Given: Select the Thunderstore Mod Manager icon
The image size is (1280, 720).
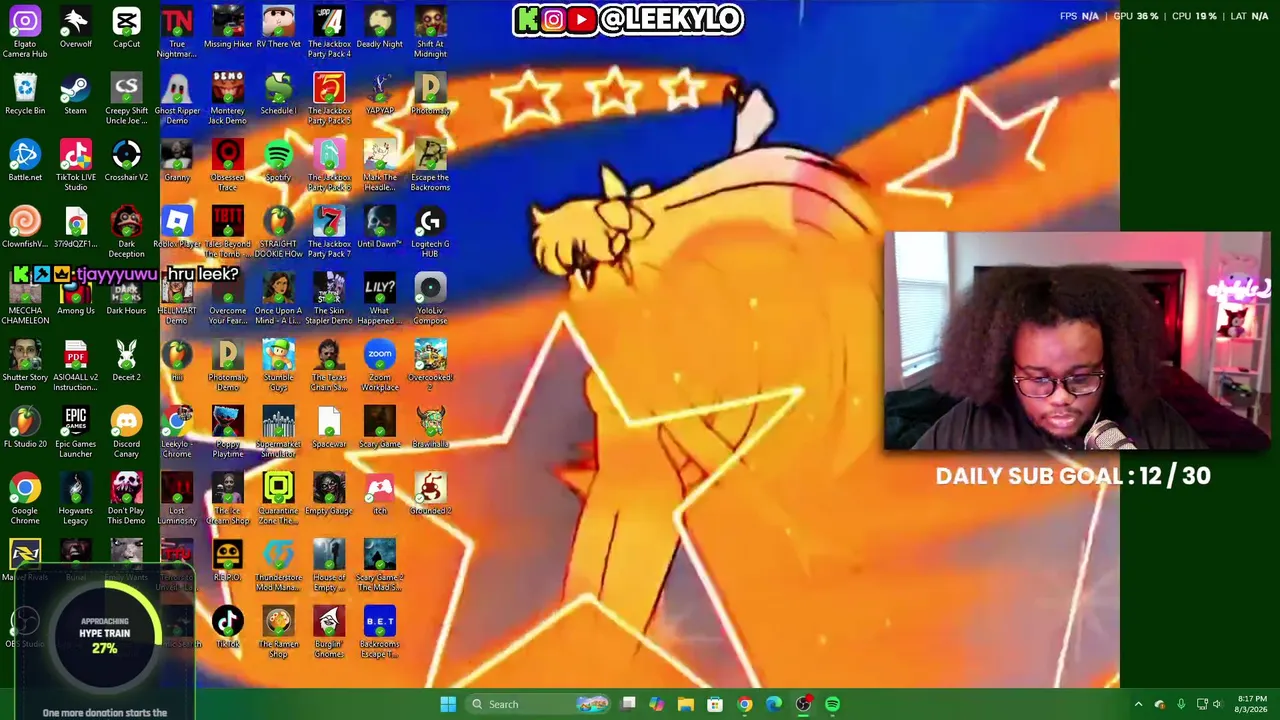Looking at the screenshot, I should tap(278, 565).
